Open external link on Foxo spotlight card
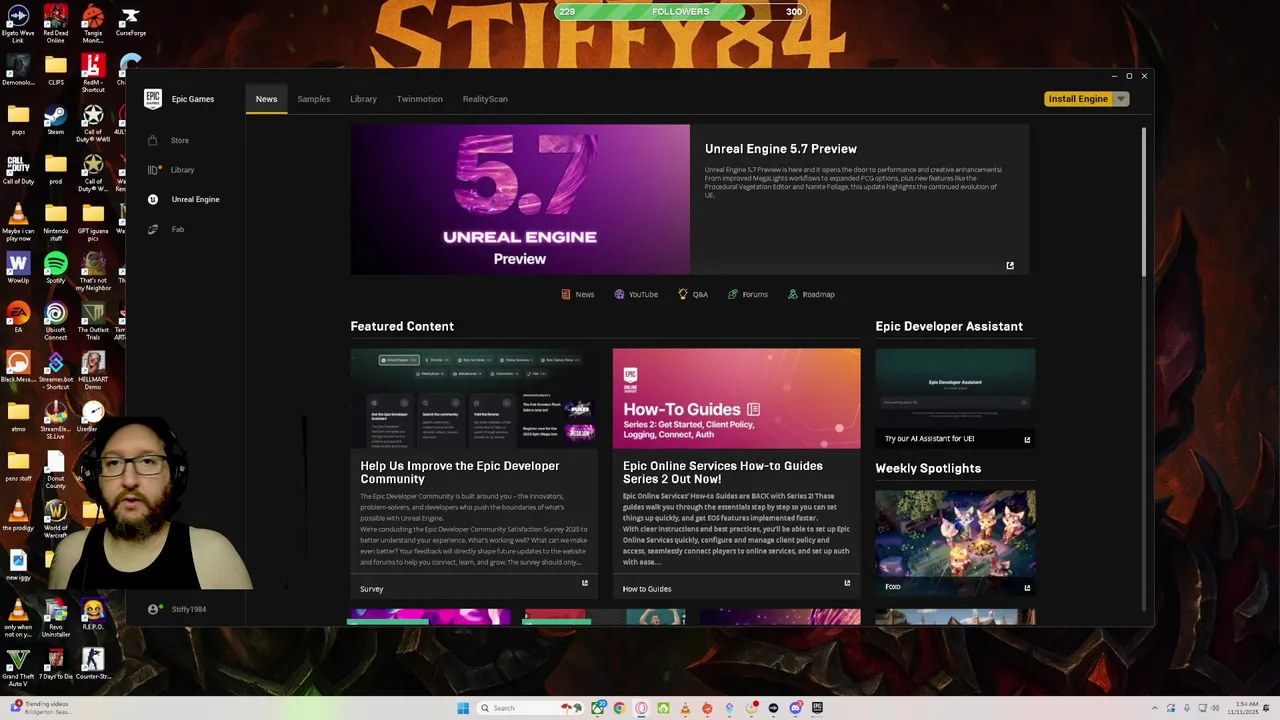1280x720 pixels. coord(1027,587)
